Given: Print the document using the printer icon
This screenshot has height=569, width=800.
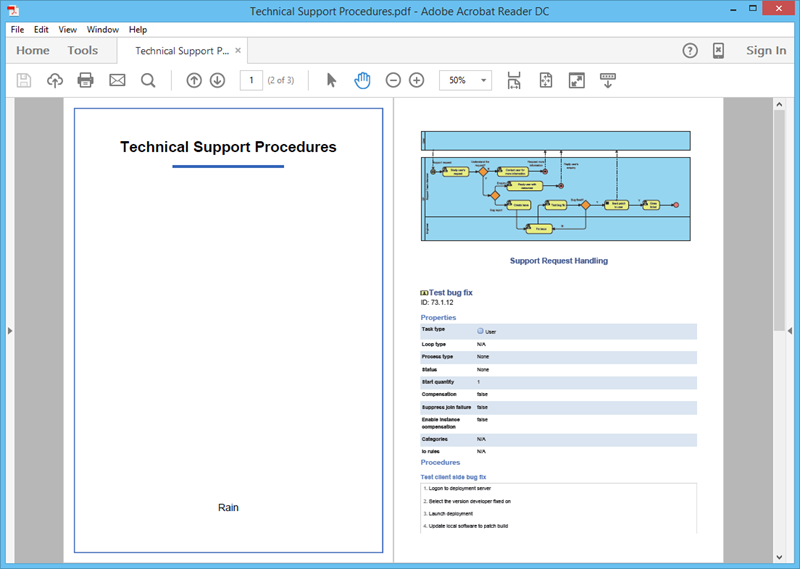Looking at the screenshot, I should click(x=86, y=80).
